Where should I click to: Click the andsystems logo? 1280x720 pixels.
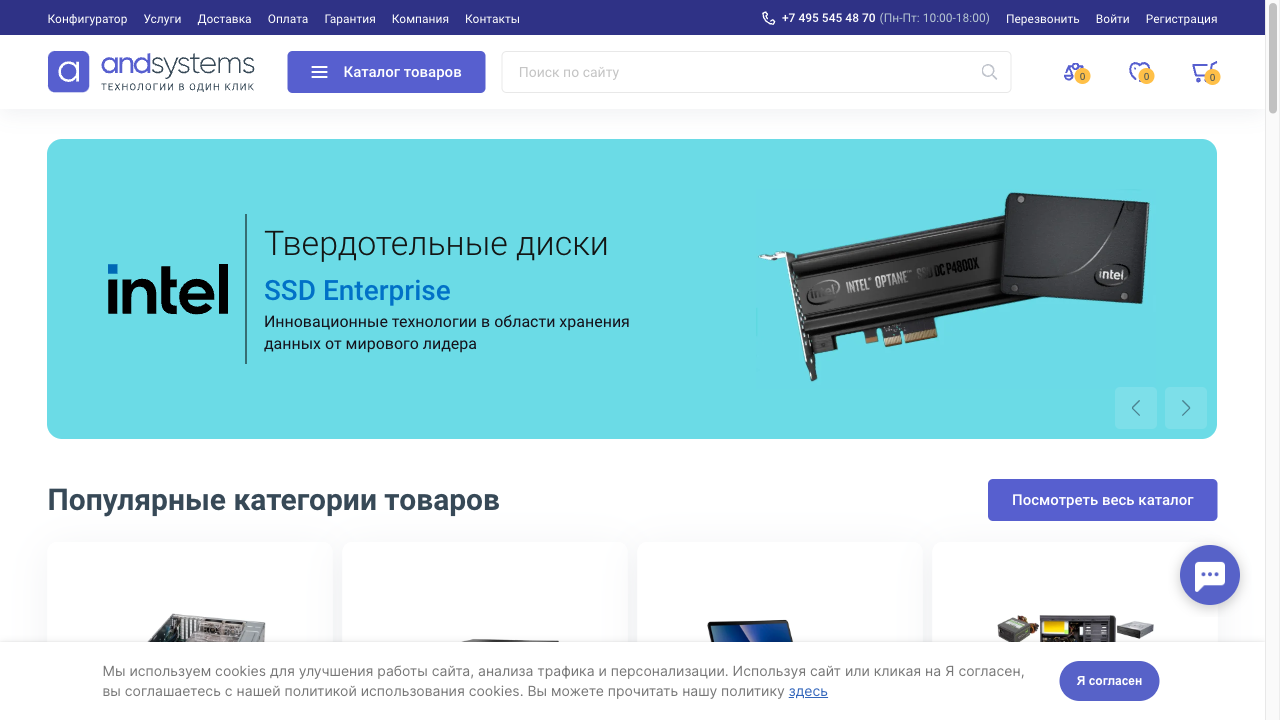(x=151, y=72)
